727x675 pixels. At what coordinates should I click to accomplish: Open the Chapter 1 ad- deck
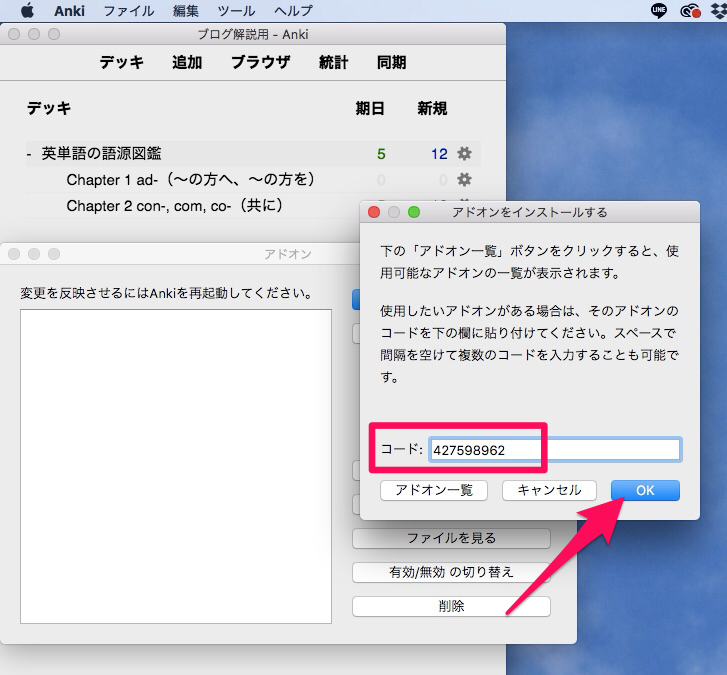click(191, 179)
